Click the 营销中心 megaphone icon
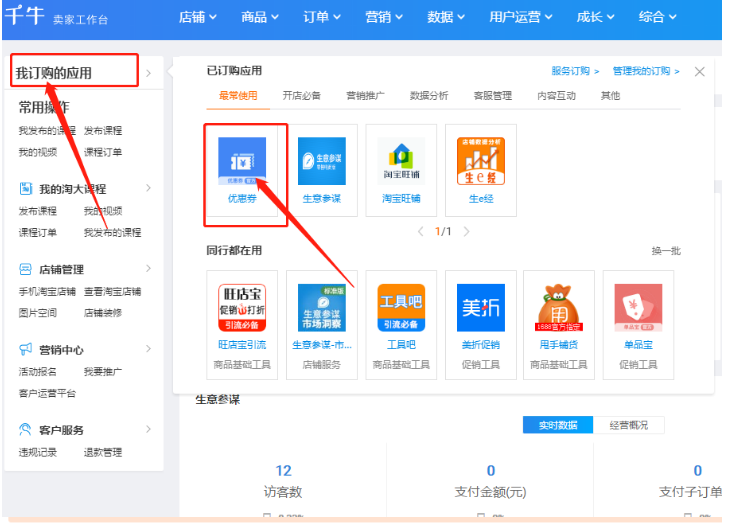The width and height of the screenshot is (732, 524). click(x=26, y=349)
